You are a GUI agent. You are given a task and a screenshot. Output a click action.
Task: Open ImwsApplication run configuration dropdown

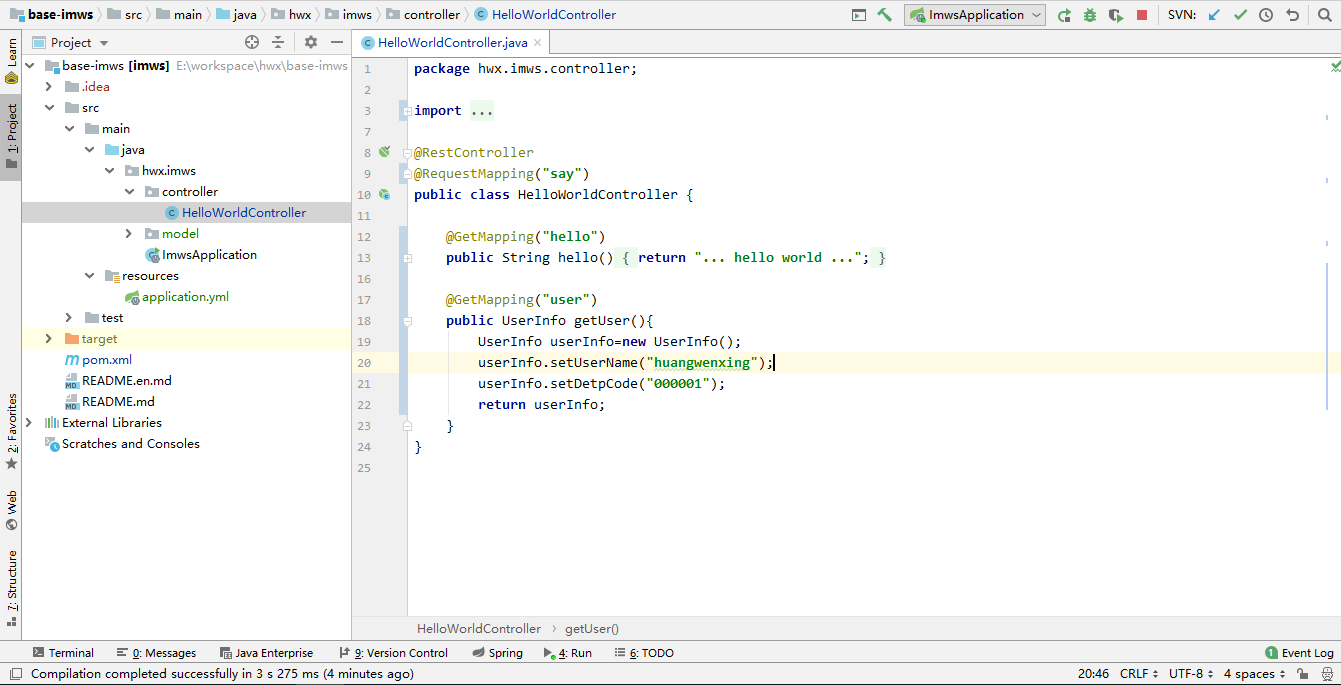click(x=976, y=15)
